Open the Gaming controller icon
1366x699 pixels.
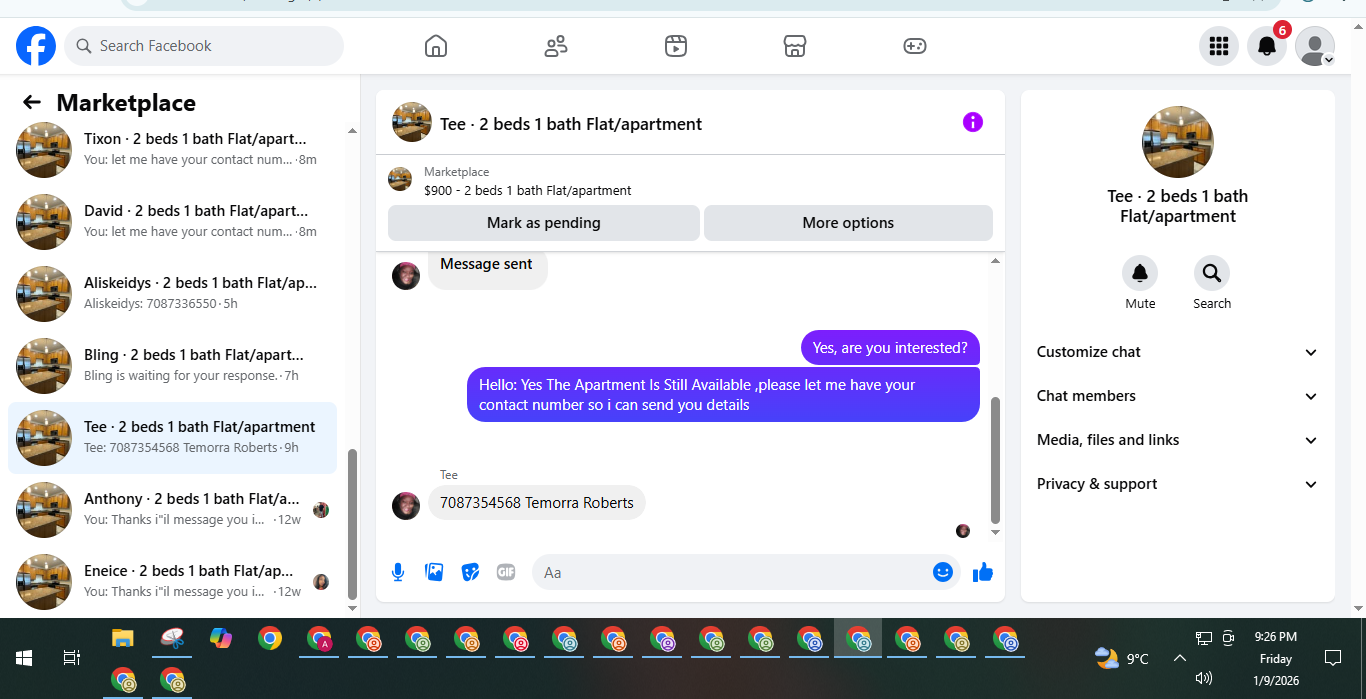tap(915, 46)
